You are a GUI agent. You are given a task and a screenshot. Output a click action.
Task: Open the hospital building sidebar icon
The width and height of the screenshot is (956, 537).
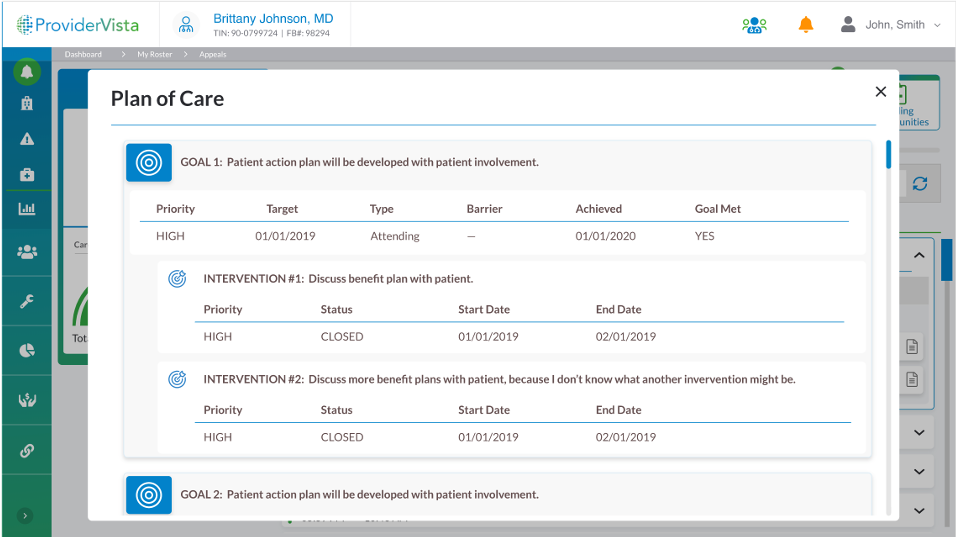click(26, 103)
